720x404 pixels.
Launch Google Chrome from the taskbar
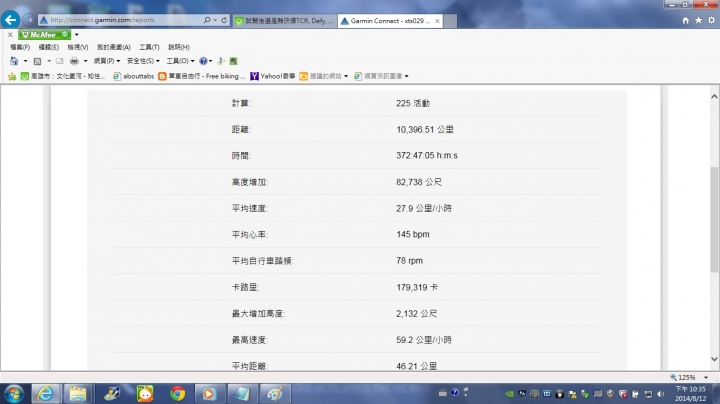pos(178,393)
